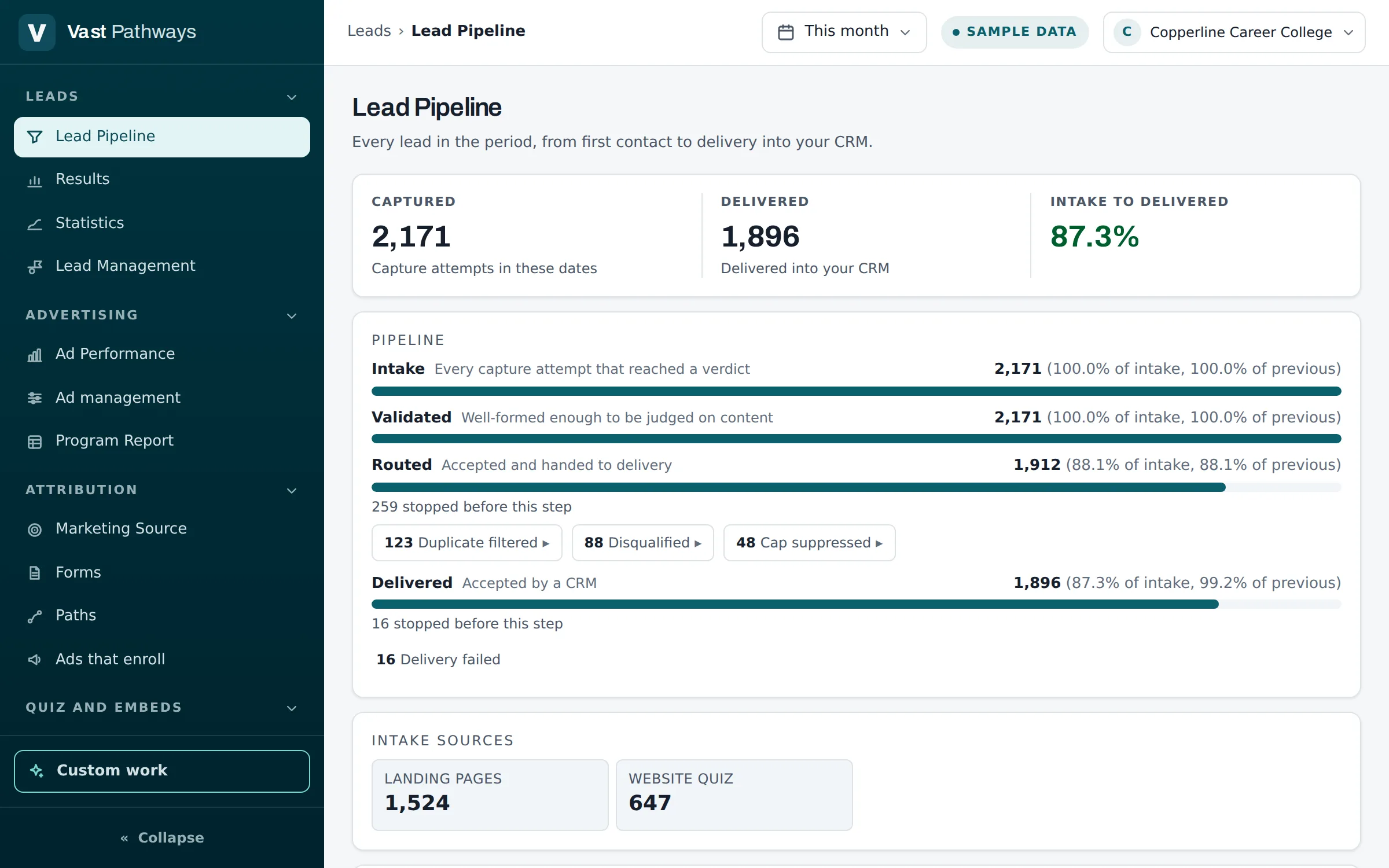Open the Program Report
1389x868 pixels.
point(162,441)
